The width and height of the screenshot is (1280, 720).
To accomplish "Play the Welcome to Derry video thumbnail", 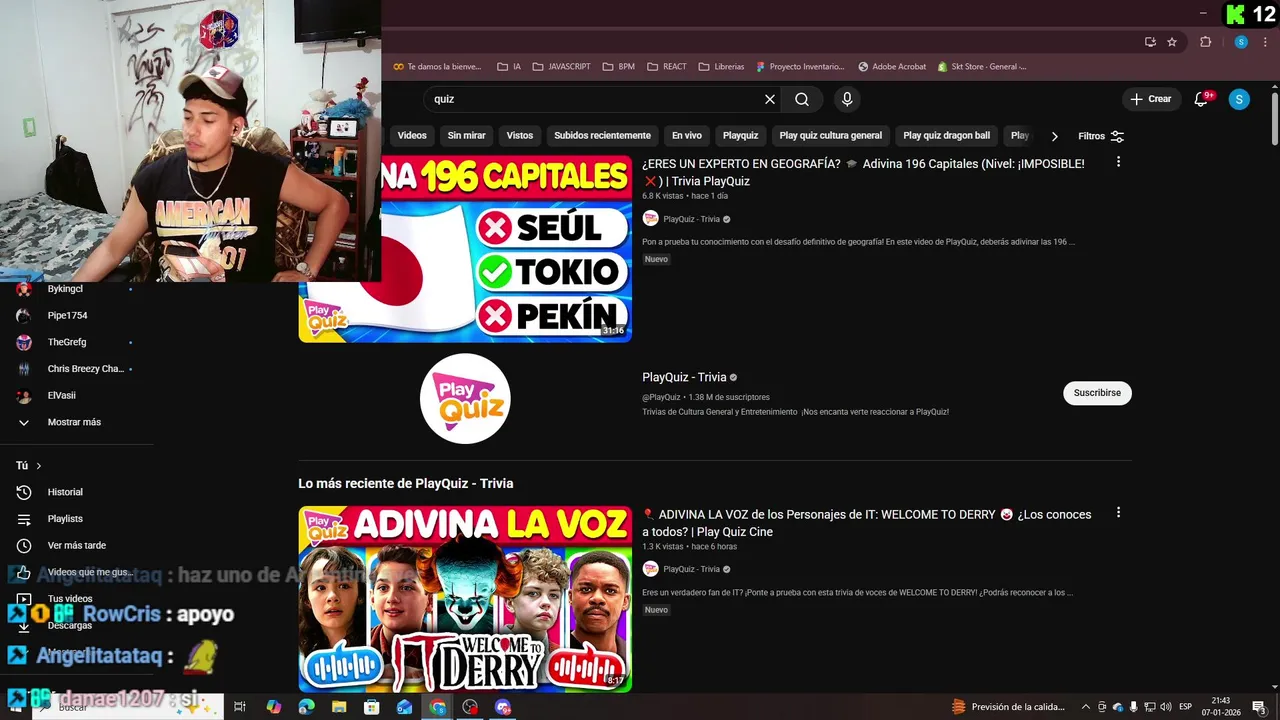I will [x=465, y=598].
